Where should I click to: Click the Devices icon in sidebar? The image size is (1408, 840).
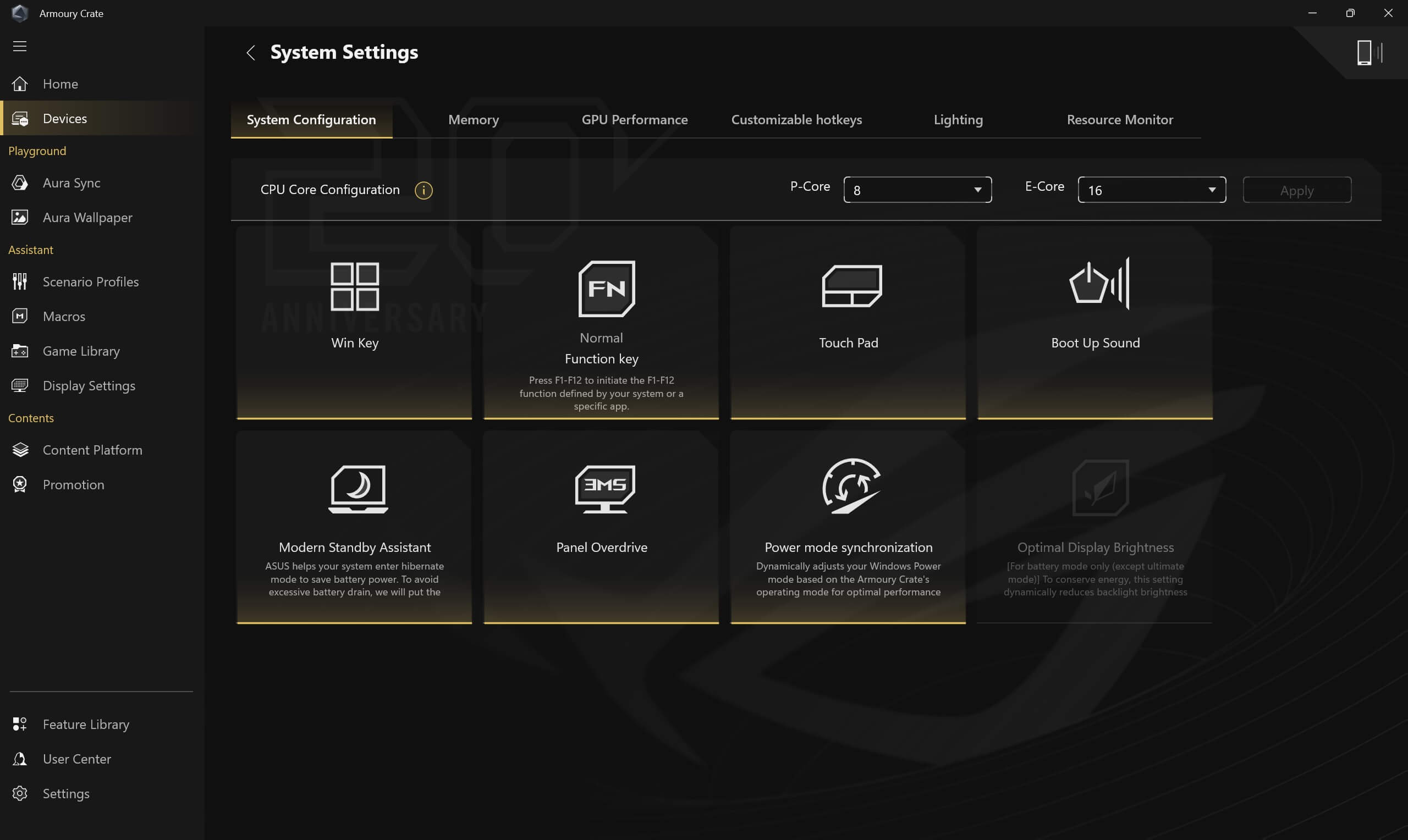(20, 119)
